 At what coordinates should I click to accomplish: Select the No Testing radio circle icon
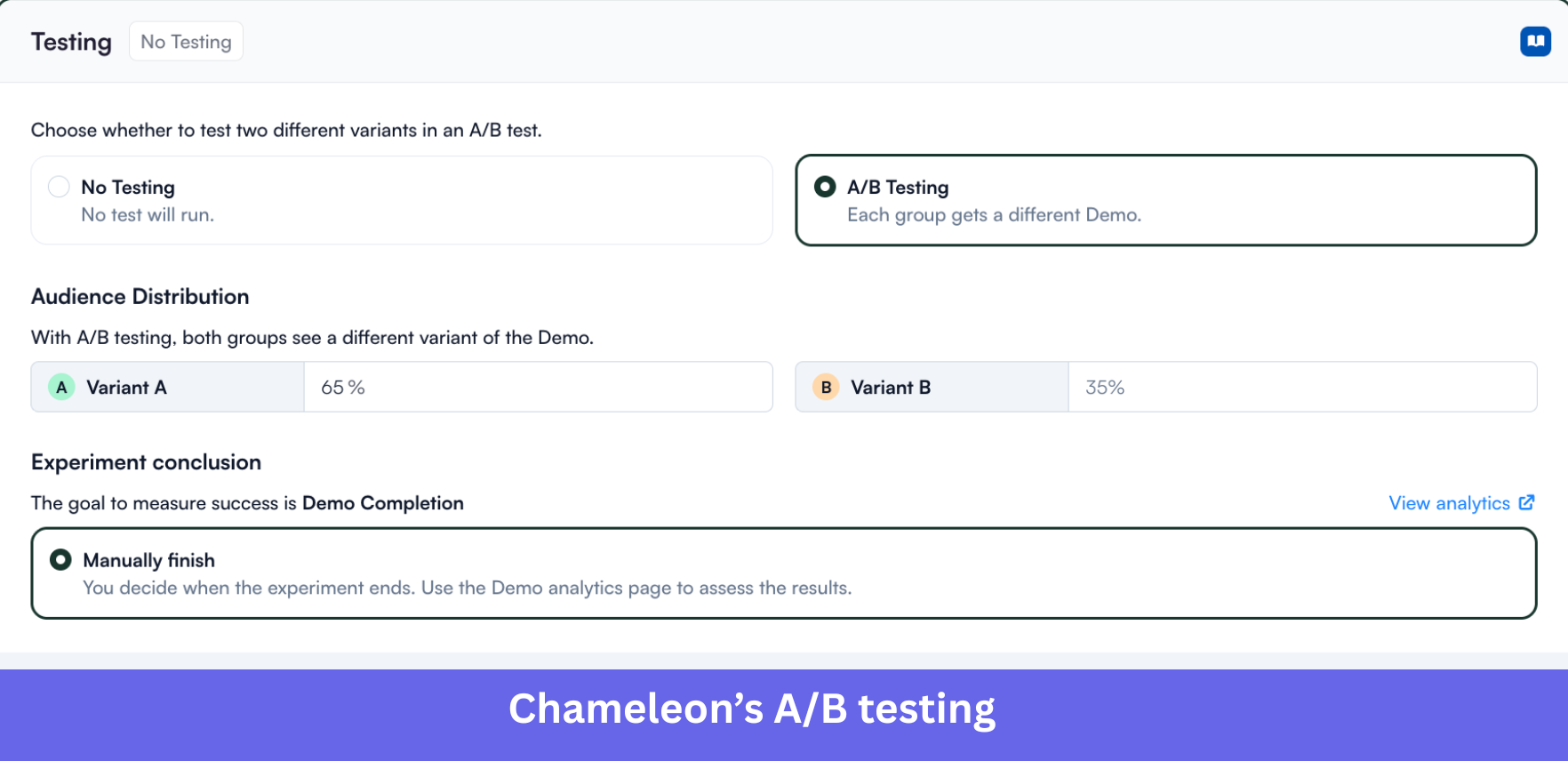click(59, 187)
